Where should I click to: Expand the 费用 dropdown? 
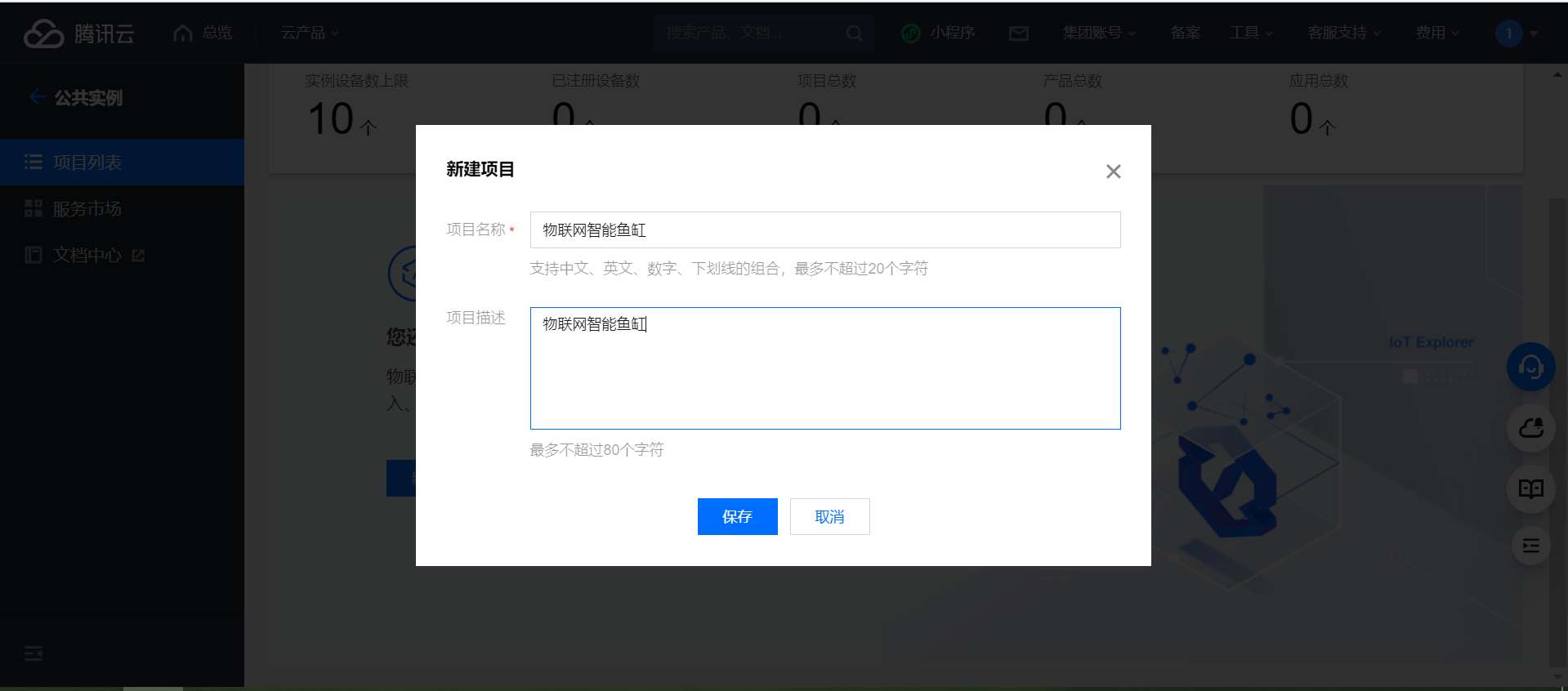pyautogui.click(x=1436, y=33)
